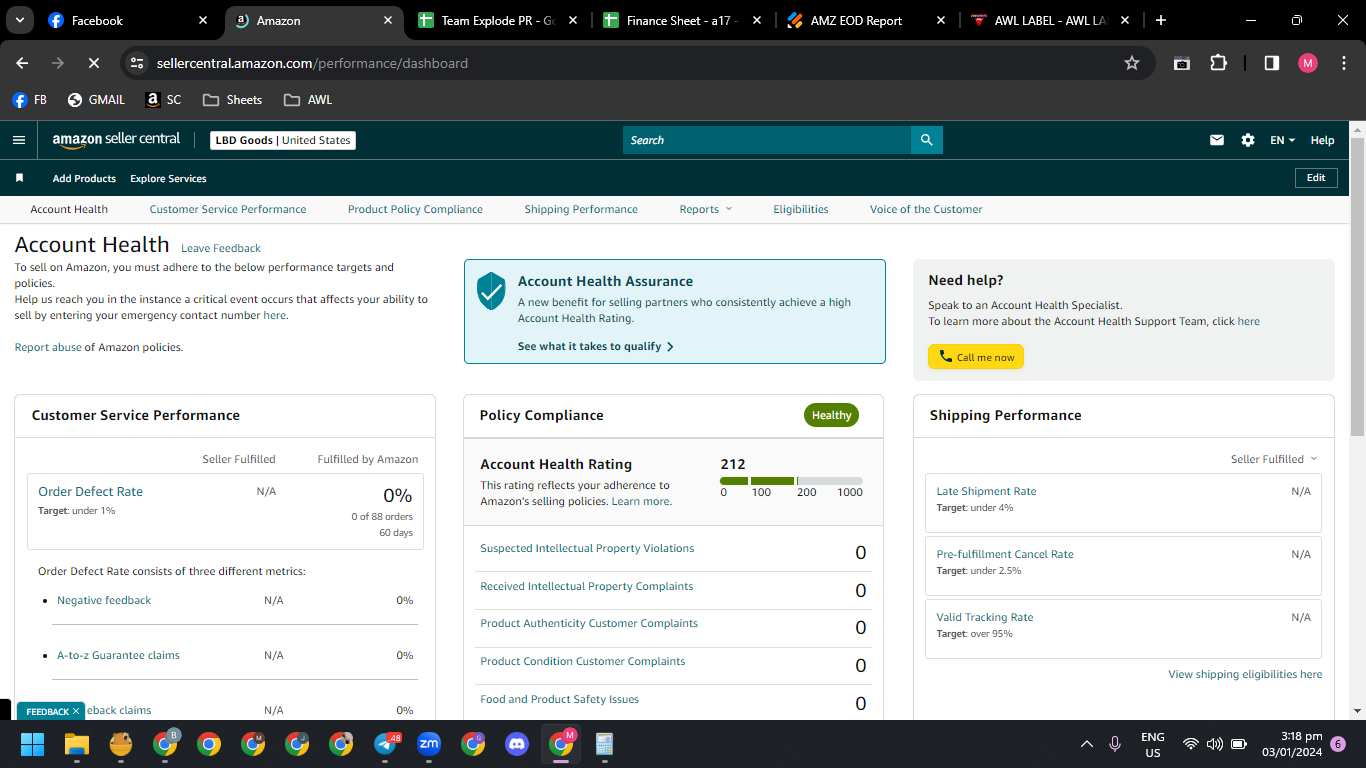This screenshot has width=1366, height=768.
Task: Click Add Products
Action: 84,178
